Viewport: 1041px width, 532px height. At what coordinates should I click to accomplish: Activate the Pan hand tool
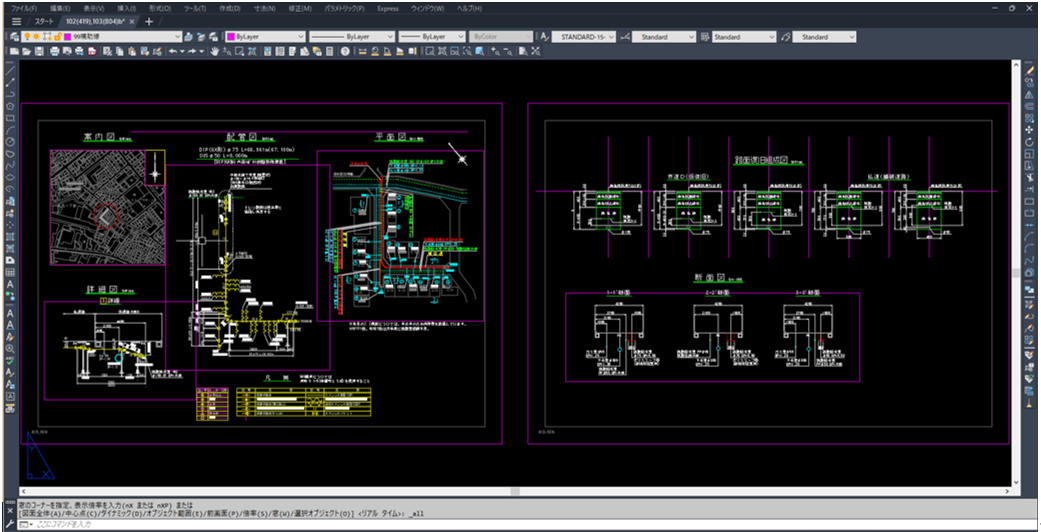coord(215,51)
